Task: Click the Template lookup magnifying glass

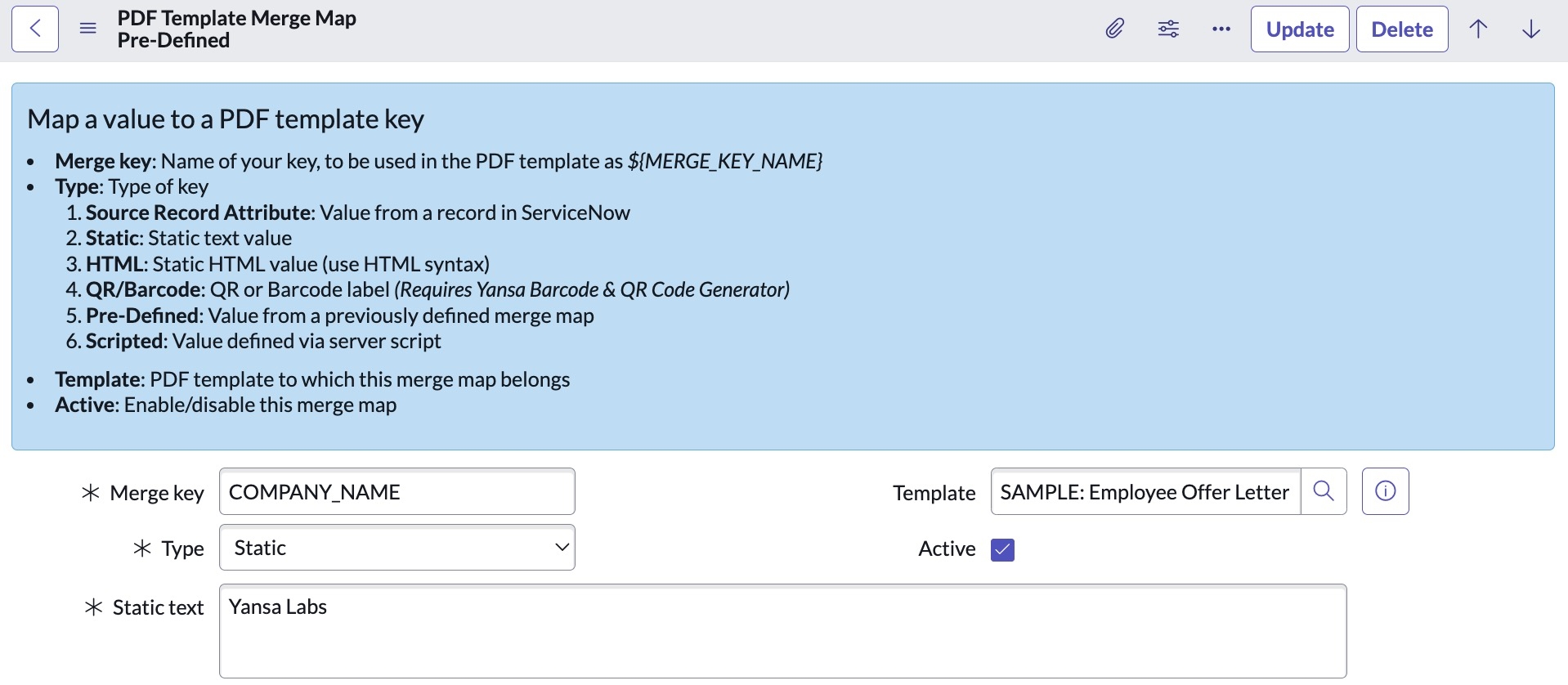Action: (x=1324, y=491)
